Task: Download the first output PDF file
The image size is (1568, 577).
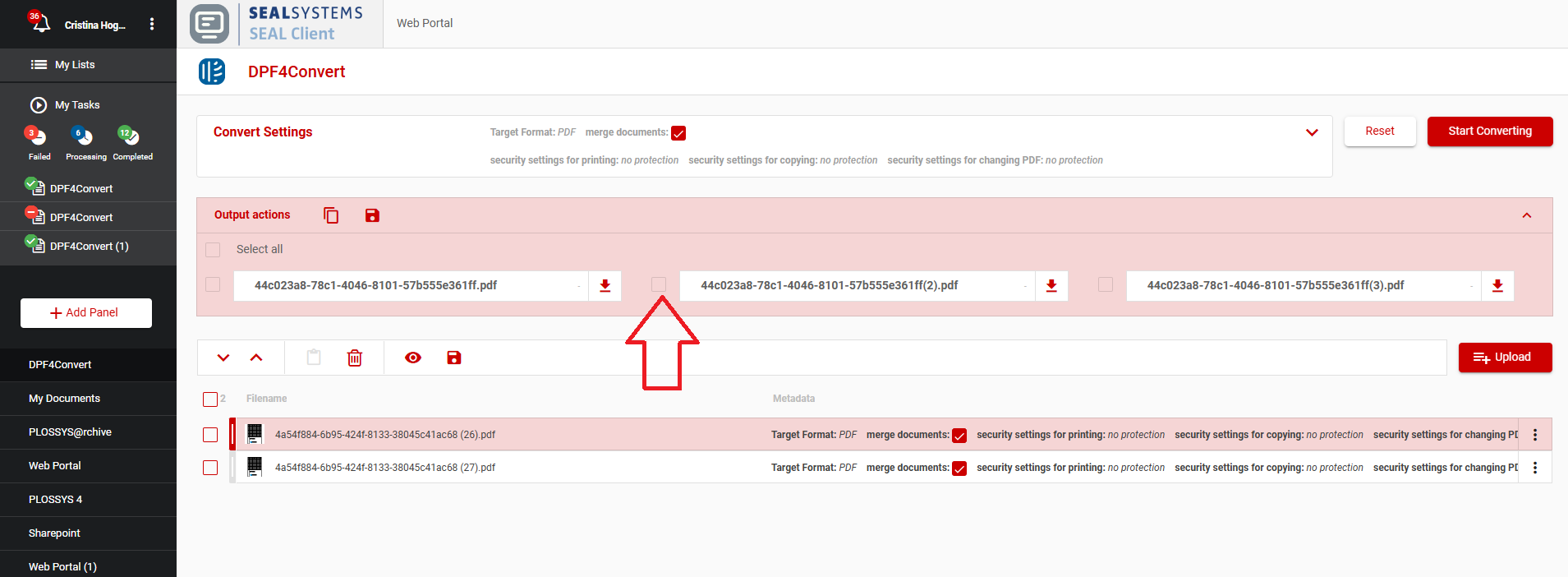Action: pos(605,286)
